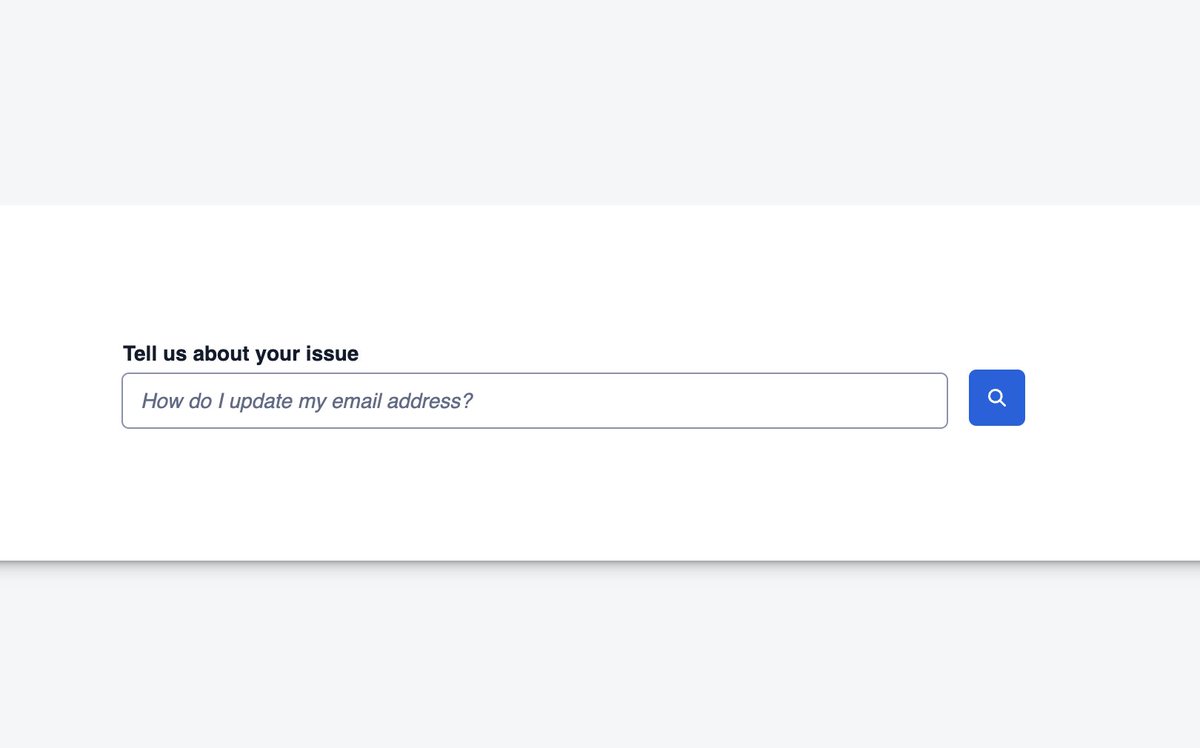The image size is (1200, 748).
Task: Focus the 'Tell us about your issue' field
Action: 534,401
